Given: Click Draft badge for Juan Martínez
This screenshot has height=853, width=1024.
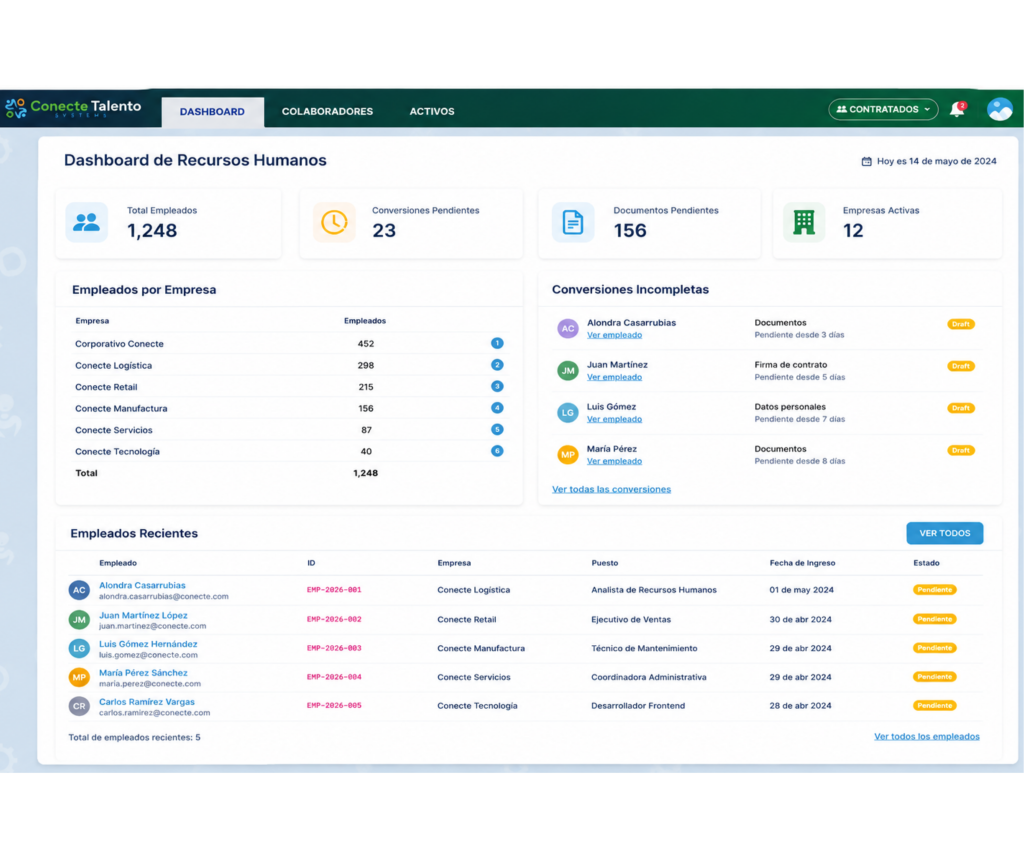Looking at the screenshot, I should (x=960, y=366).
